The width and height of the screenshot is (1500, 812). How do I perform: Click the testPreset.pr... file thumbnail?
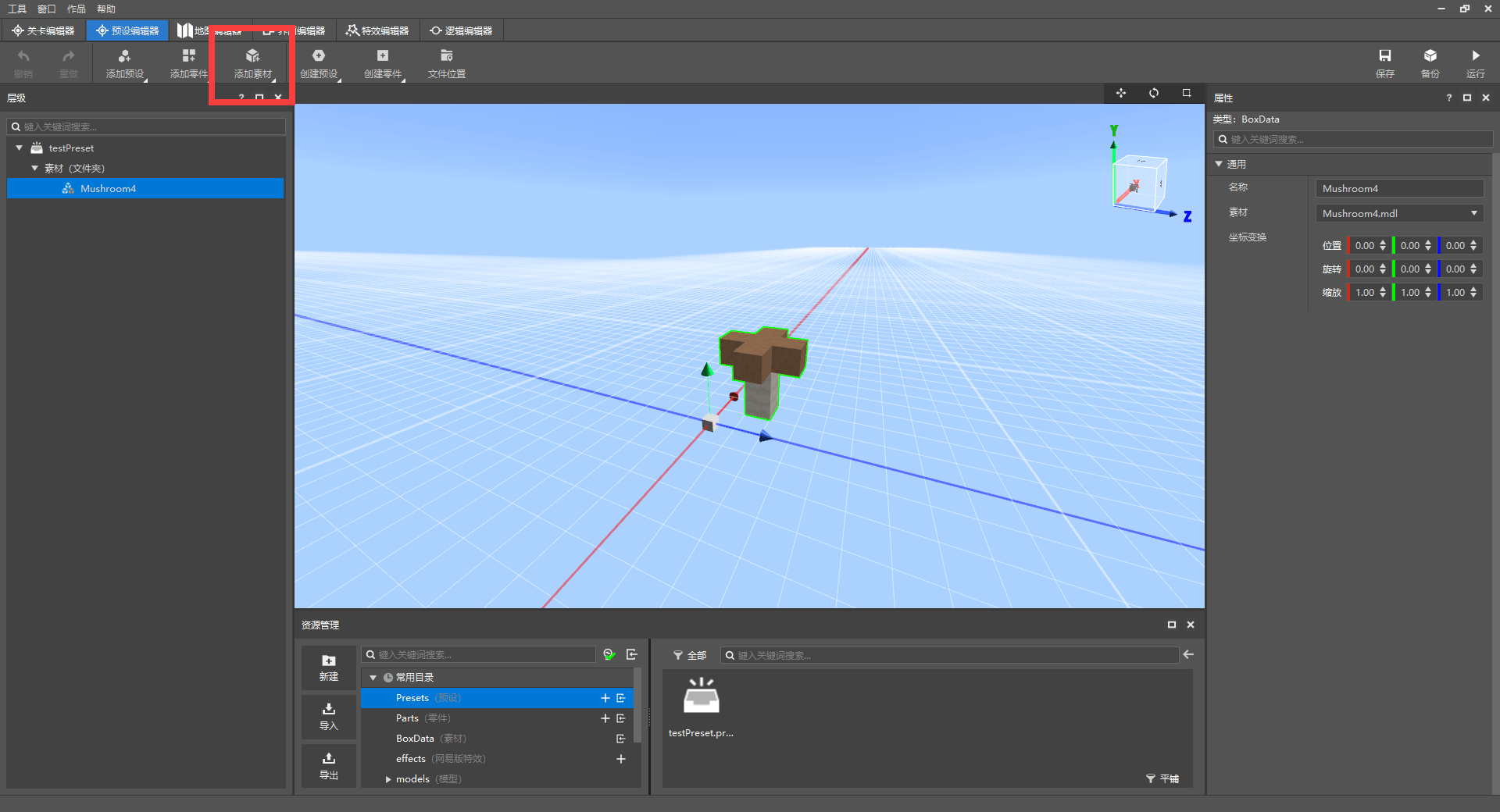(701, 707)
